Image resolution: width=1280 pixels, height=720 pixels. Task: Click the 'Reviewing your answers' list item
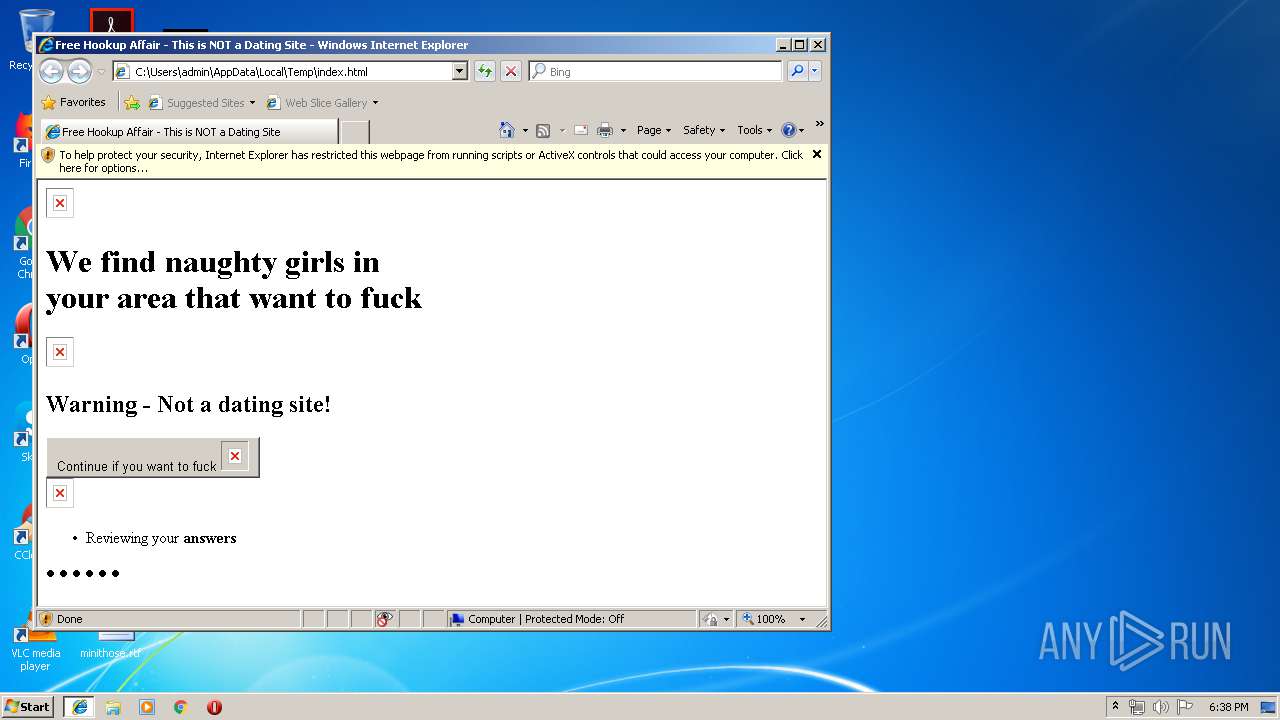click(x=161, y=538)
